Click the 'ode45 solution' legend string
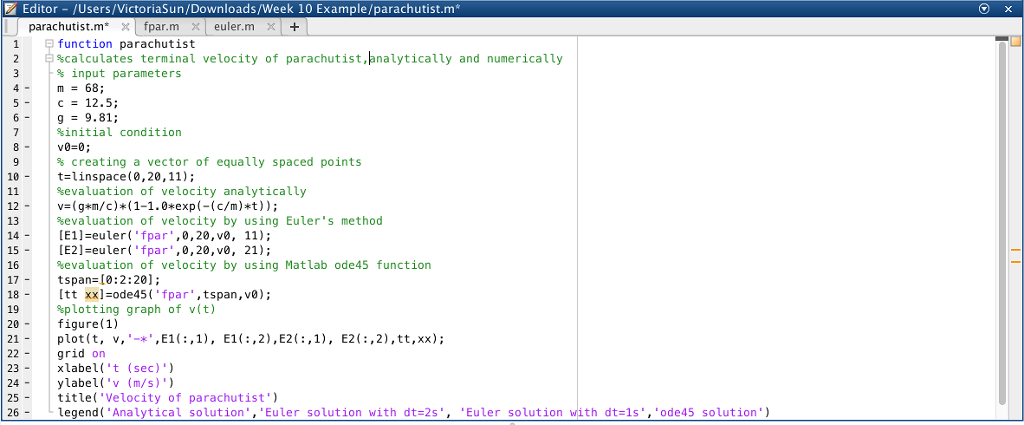 (709, 413)
